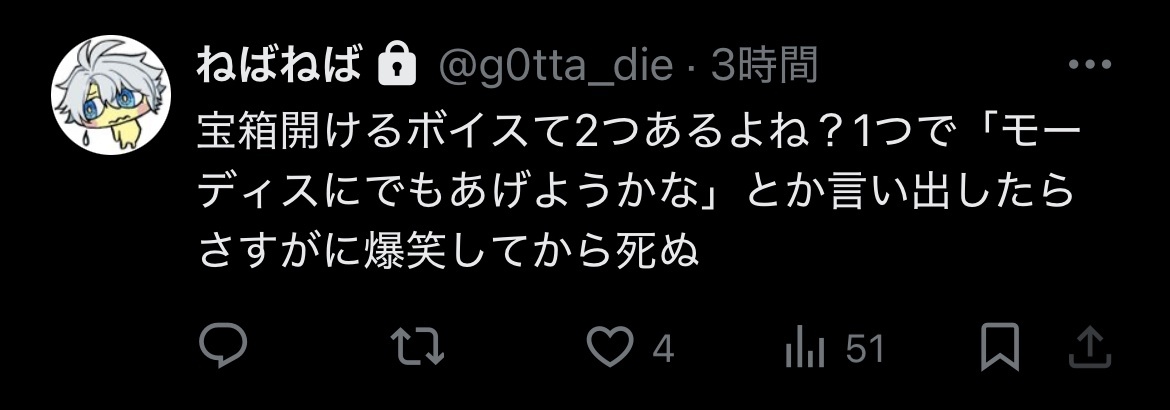Save tweet with the bookmark icon
The image size is (1170, 410).
pos(999,347)
